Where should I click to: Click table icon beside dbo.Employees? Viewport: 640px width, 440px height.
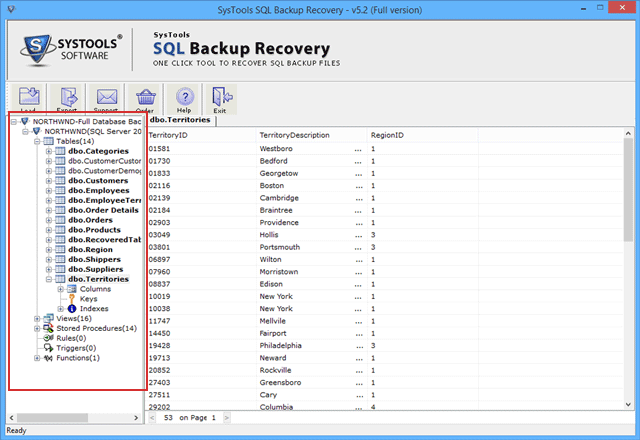60,190
